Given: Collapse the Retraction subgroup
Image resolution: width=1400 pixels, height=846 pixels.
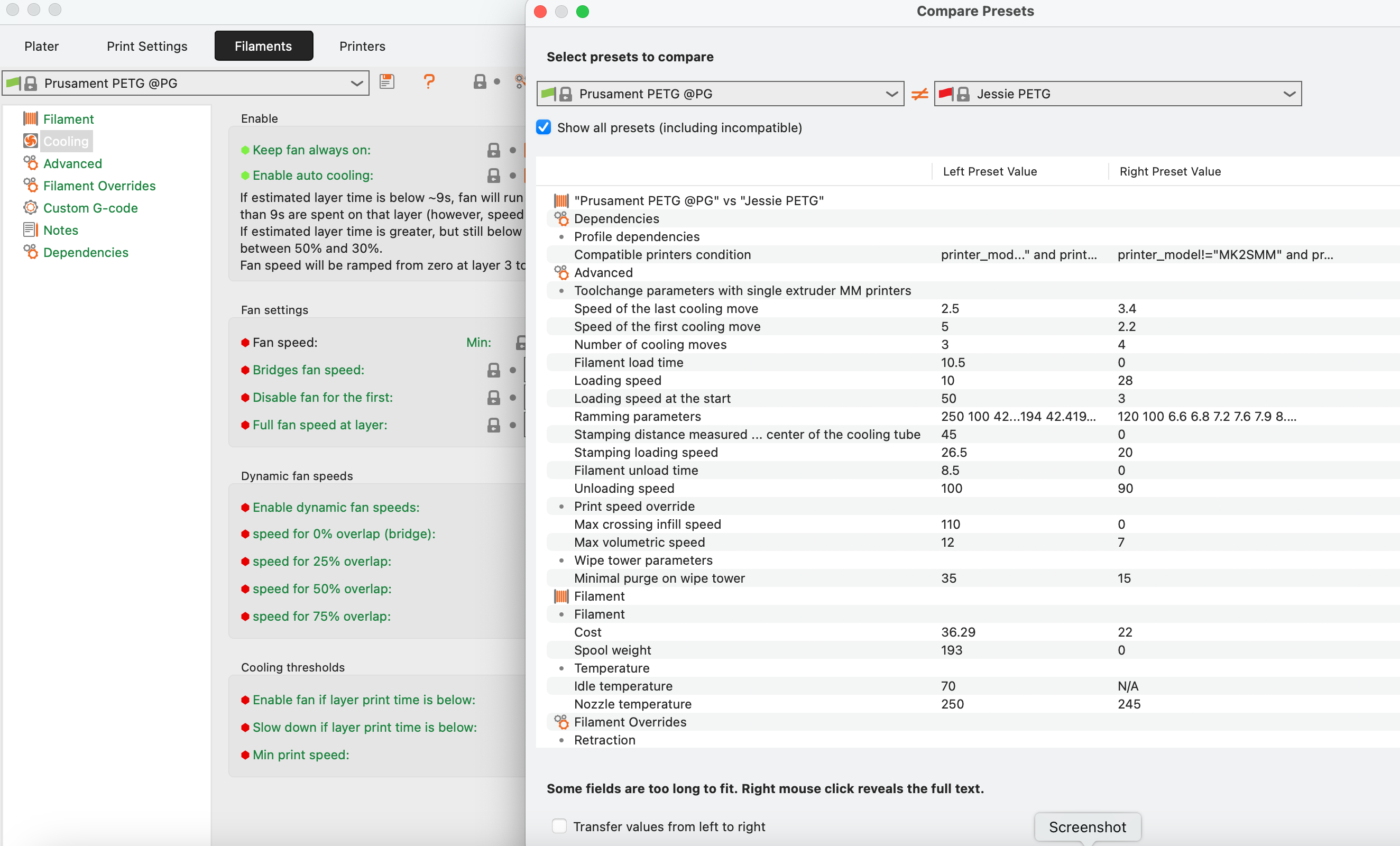Looking at the screenshot, I should coord(561,740).
